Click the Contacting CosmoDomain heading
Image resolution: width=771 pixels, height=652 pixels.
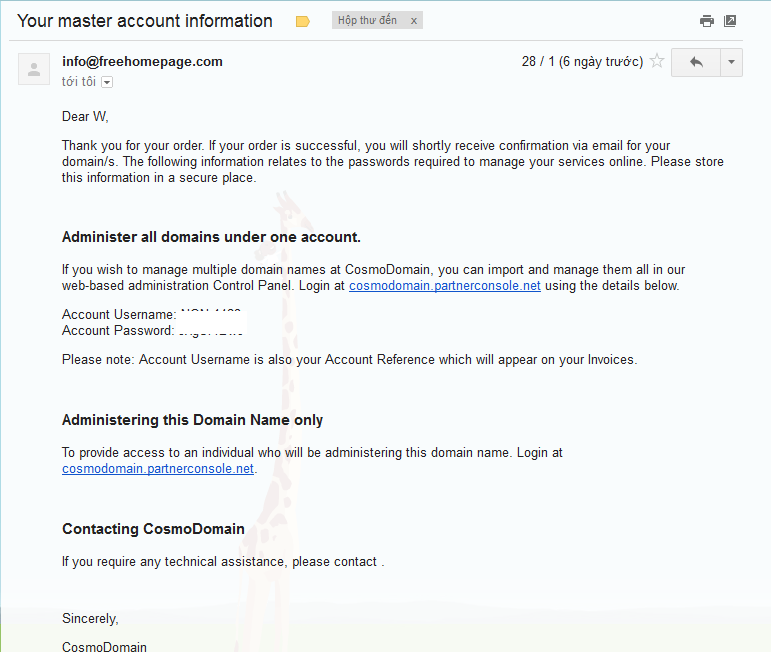click(153, 529)
